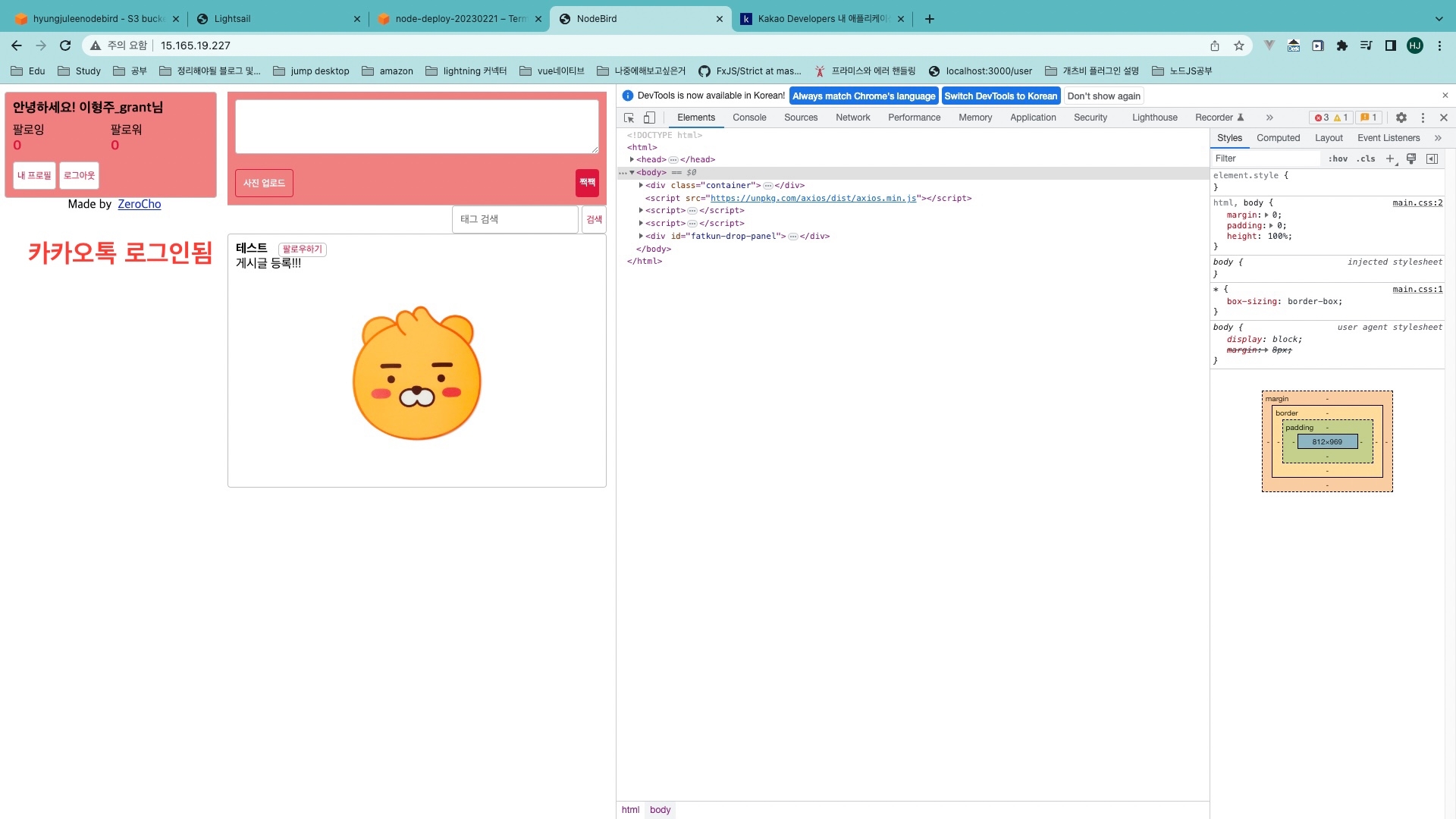Viewport: 1456px width, 819px height.
Task: Open the Layout sidebar tab
Action: click(1329, 138)
